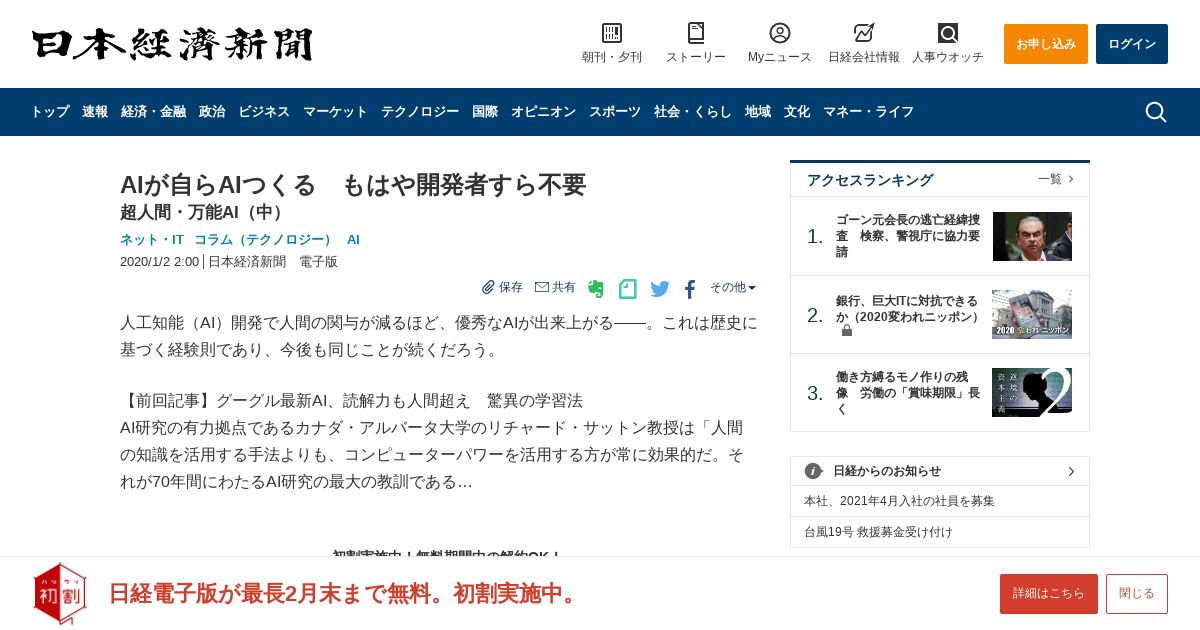Open Myニュース profile icon
The width and height of the screenshot is (1200, 630).
780,33
